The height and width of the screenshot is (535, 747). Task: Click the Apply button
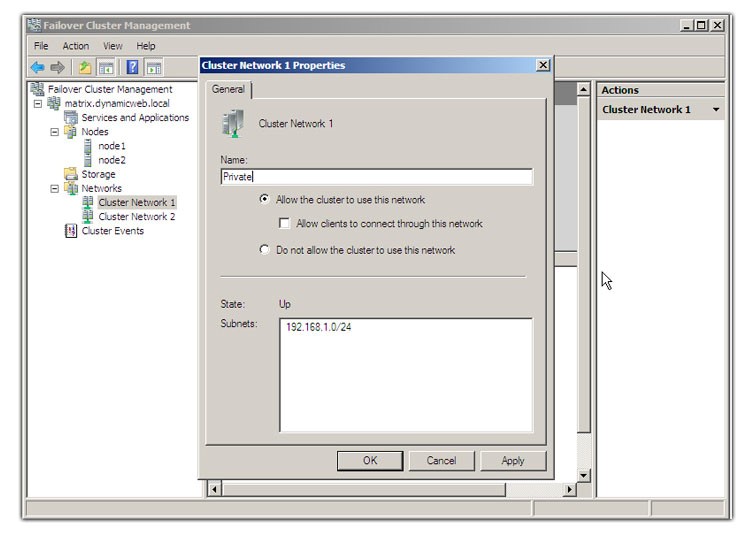tap(513, 461)
